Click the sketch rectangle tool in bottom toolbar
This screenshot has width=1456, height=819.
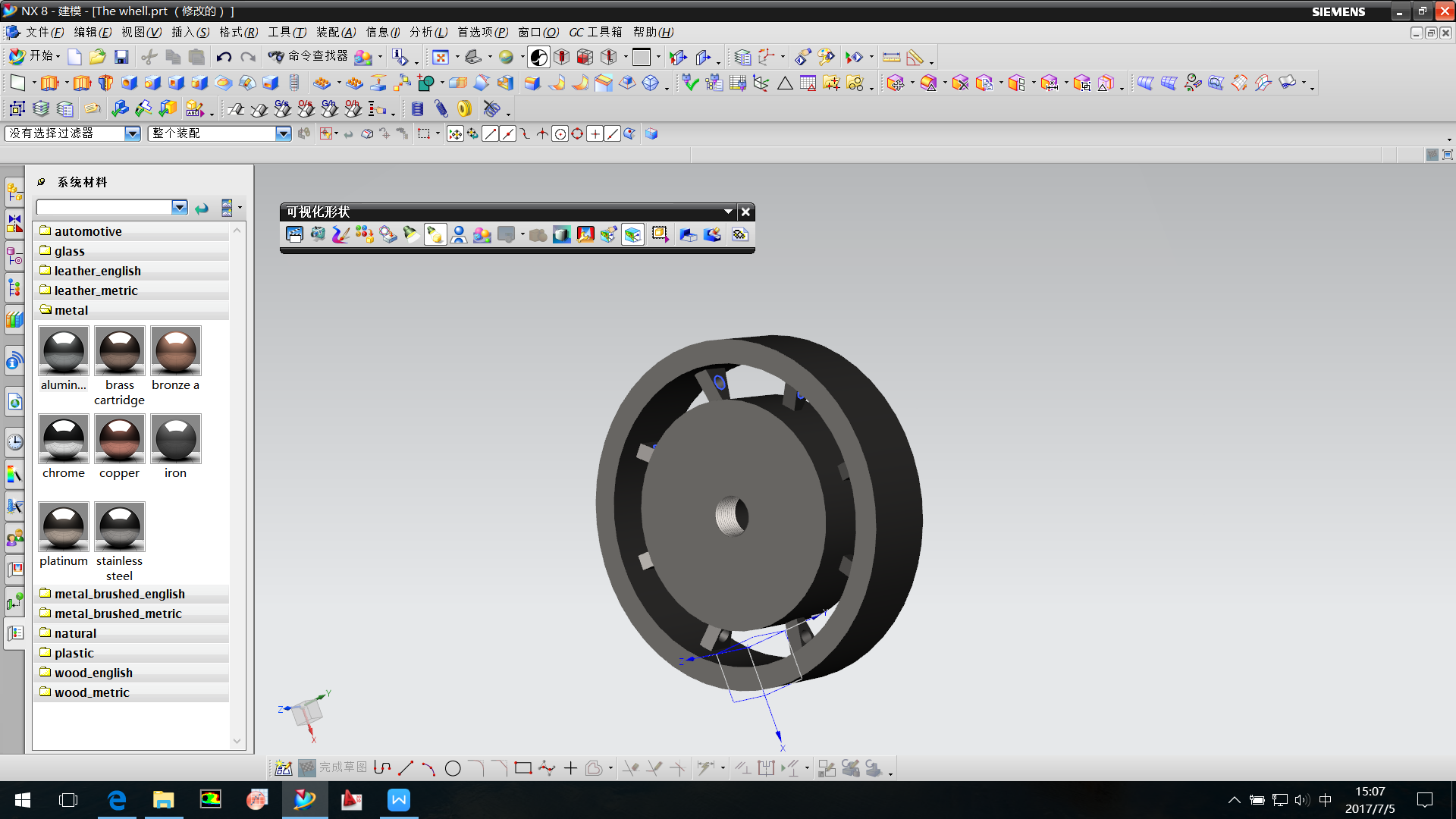pos(523,768)
